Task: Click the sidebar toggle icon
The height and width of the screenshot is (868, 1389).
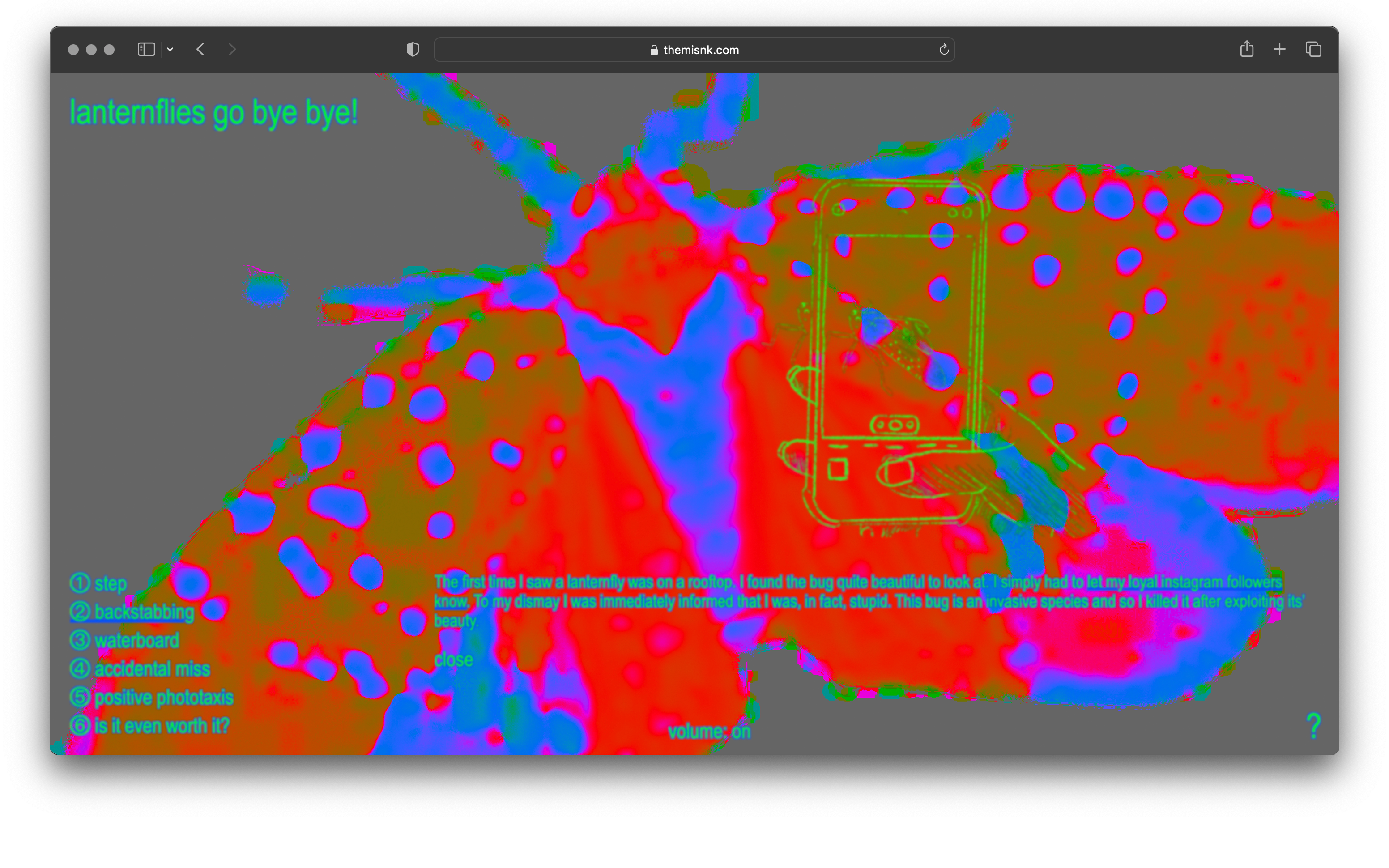Action: point(146,49)
